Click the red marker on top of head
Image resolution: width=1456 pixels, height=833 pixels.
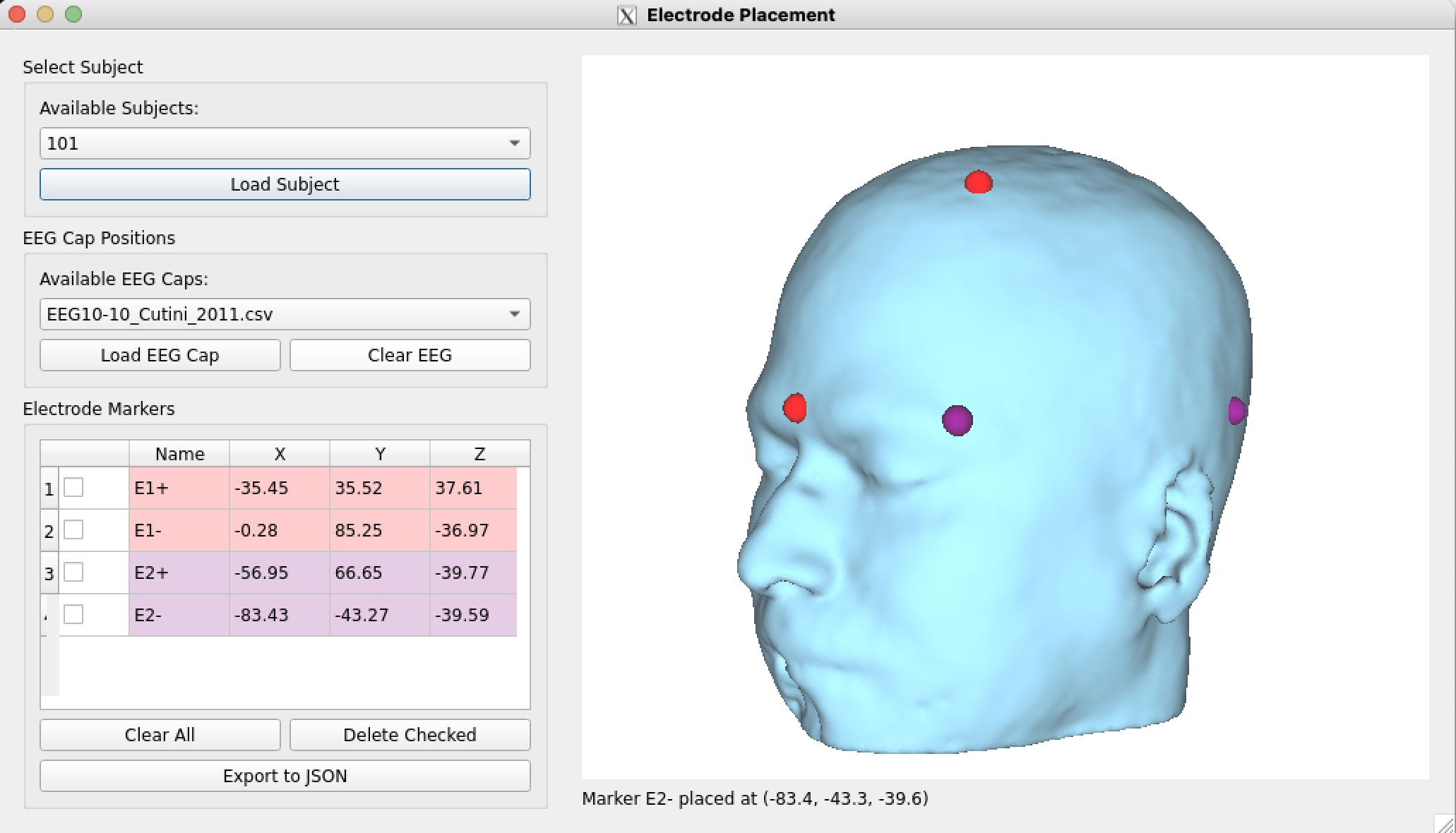click(x=978, y=182)
